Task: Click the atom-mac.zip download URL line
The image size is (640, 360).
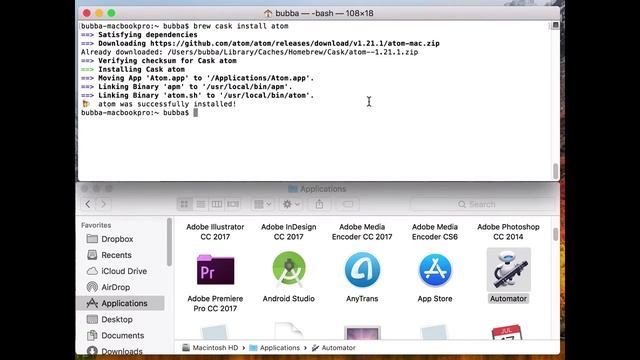Action: 260,43
